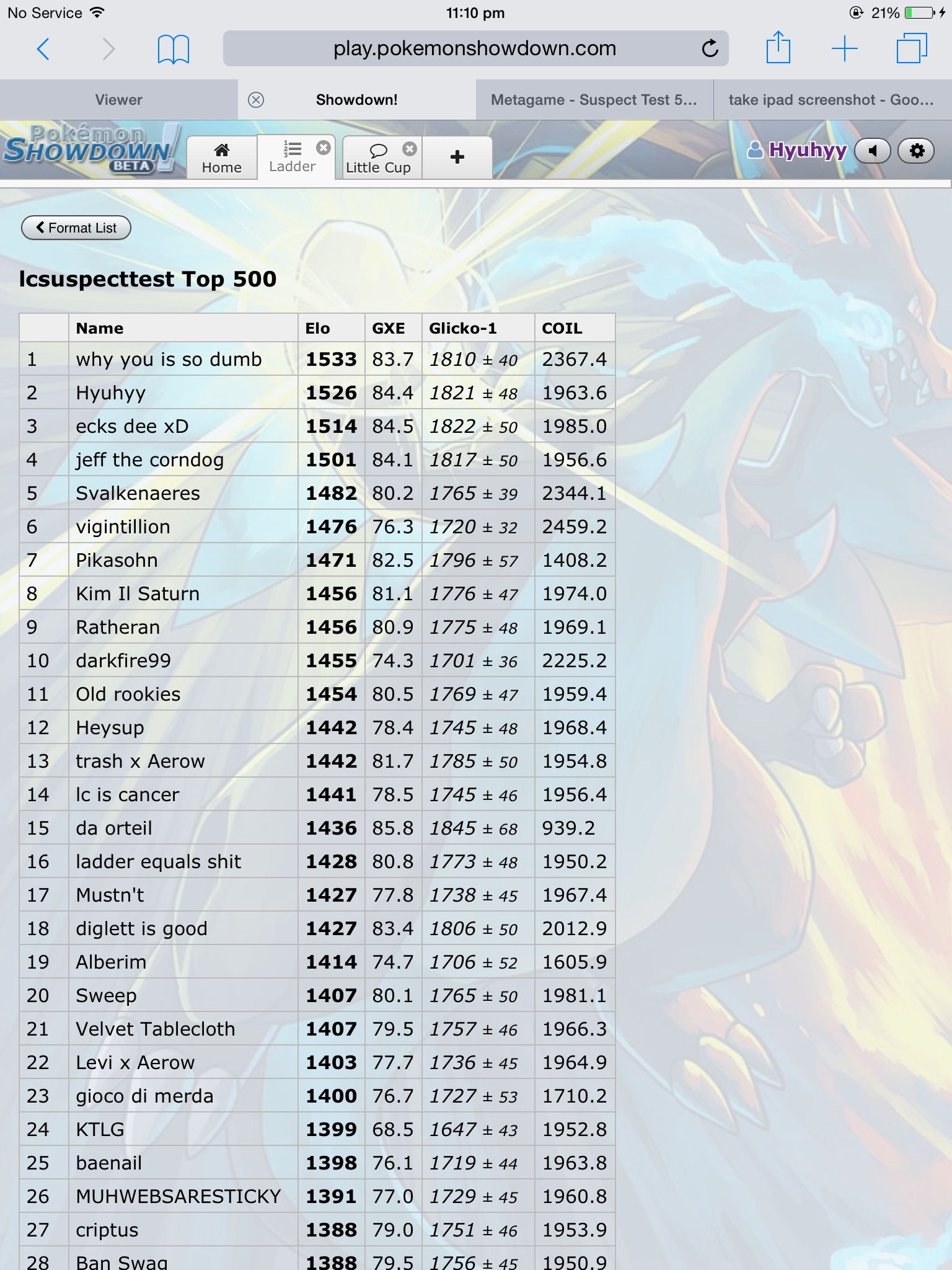Image resolution: width=952 pixels, height=1270 pixels.
Task: Select player 'da orteil'
Action: tap(114, 828)
